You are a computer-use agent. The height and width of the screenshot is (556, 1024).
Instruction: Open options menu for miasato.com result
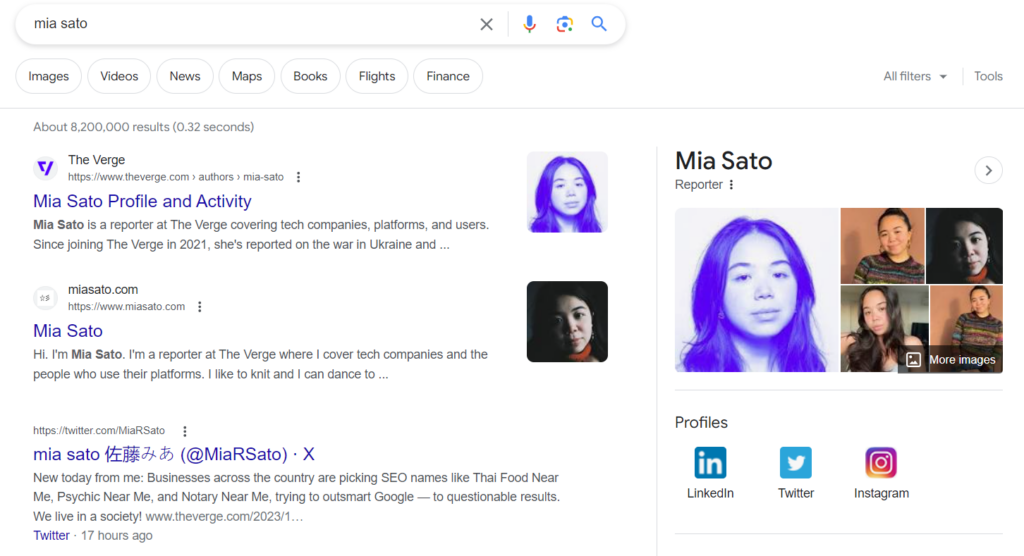click(200, 306)
